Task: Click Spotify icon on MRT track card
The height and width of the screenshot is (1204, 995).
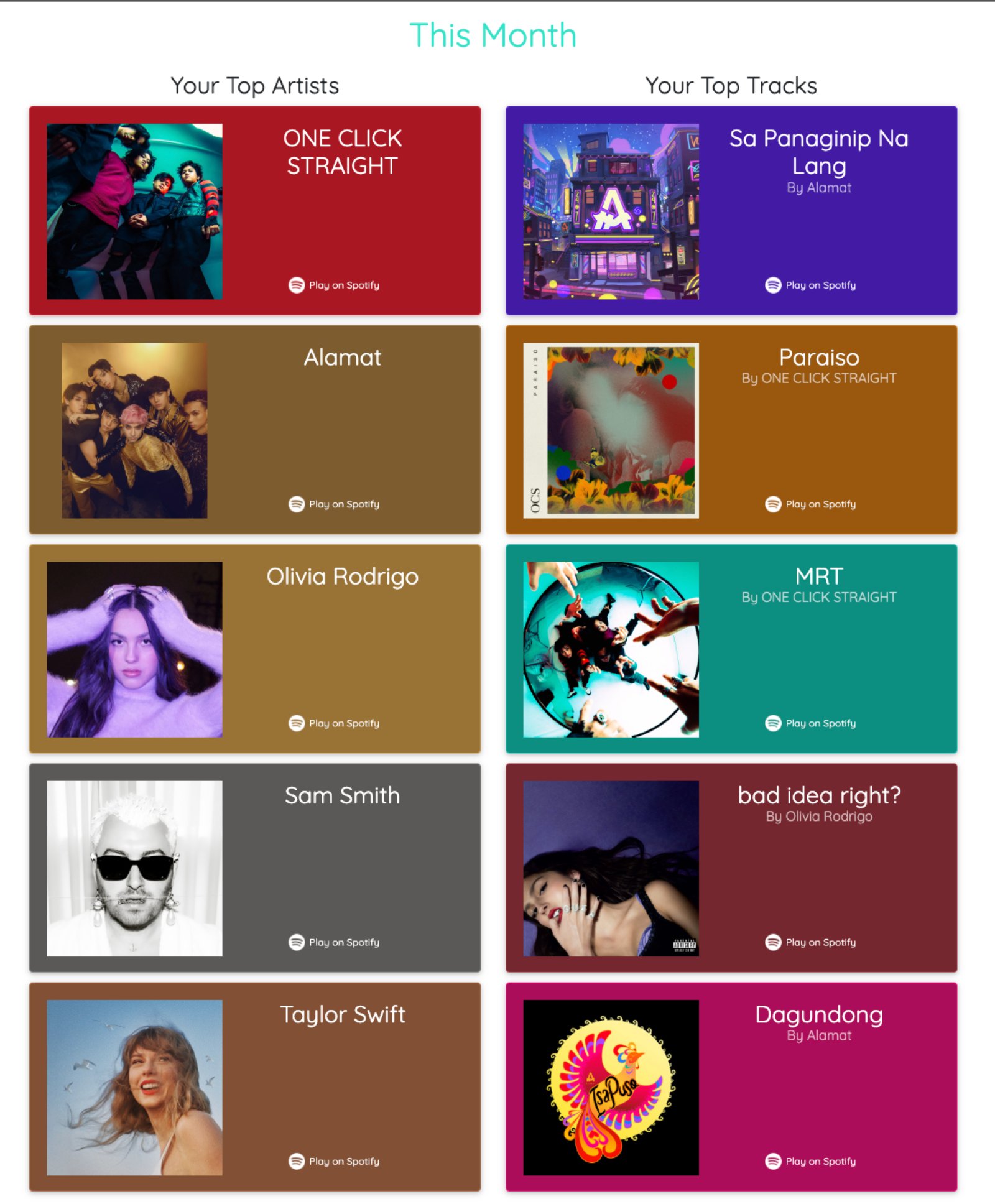Action: (x=773, y=723)
